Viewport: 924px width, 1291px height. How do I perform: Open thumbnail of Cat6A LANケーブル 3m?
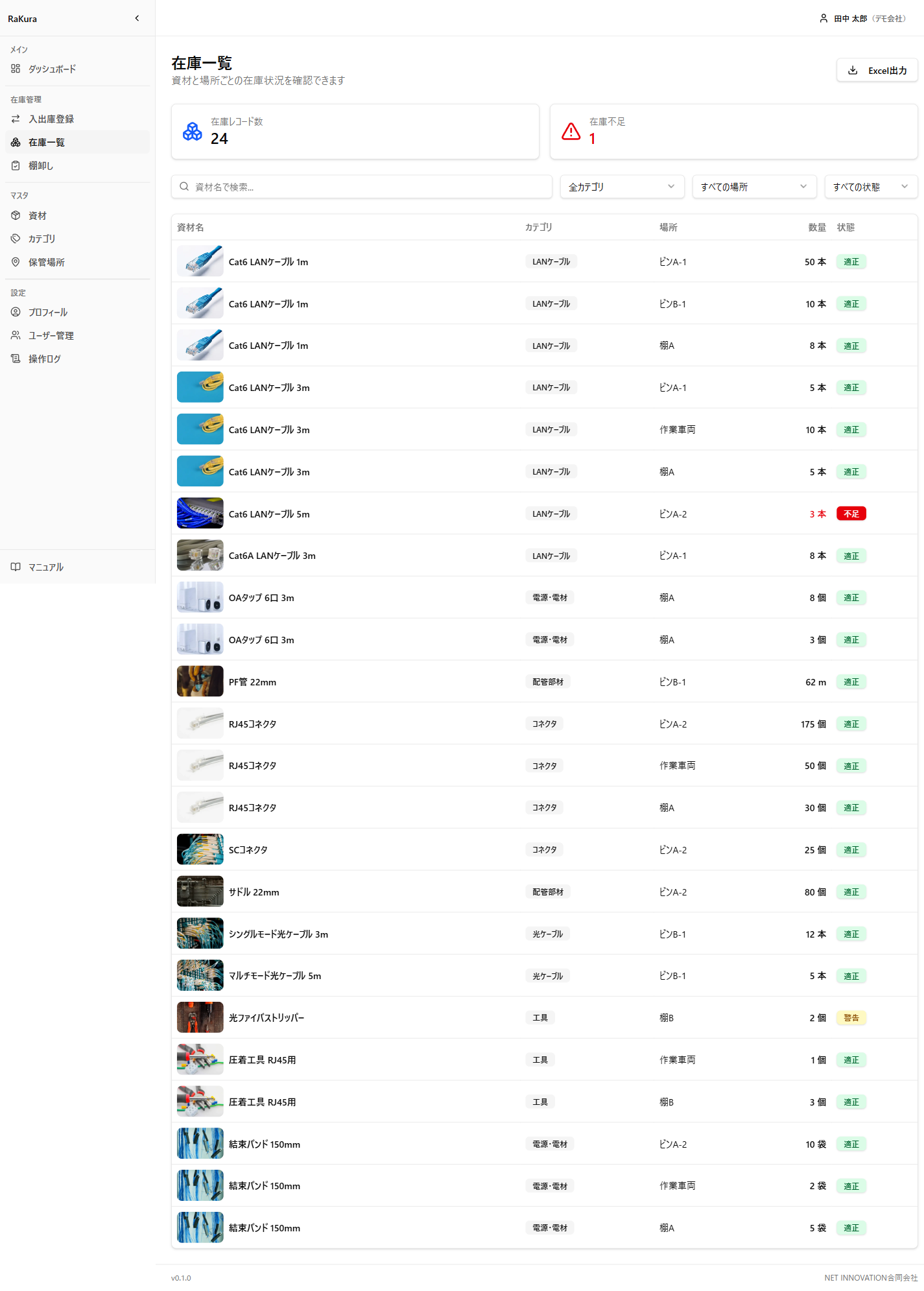[200, 556]
